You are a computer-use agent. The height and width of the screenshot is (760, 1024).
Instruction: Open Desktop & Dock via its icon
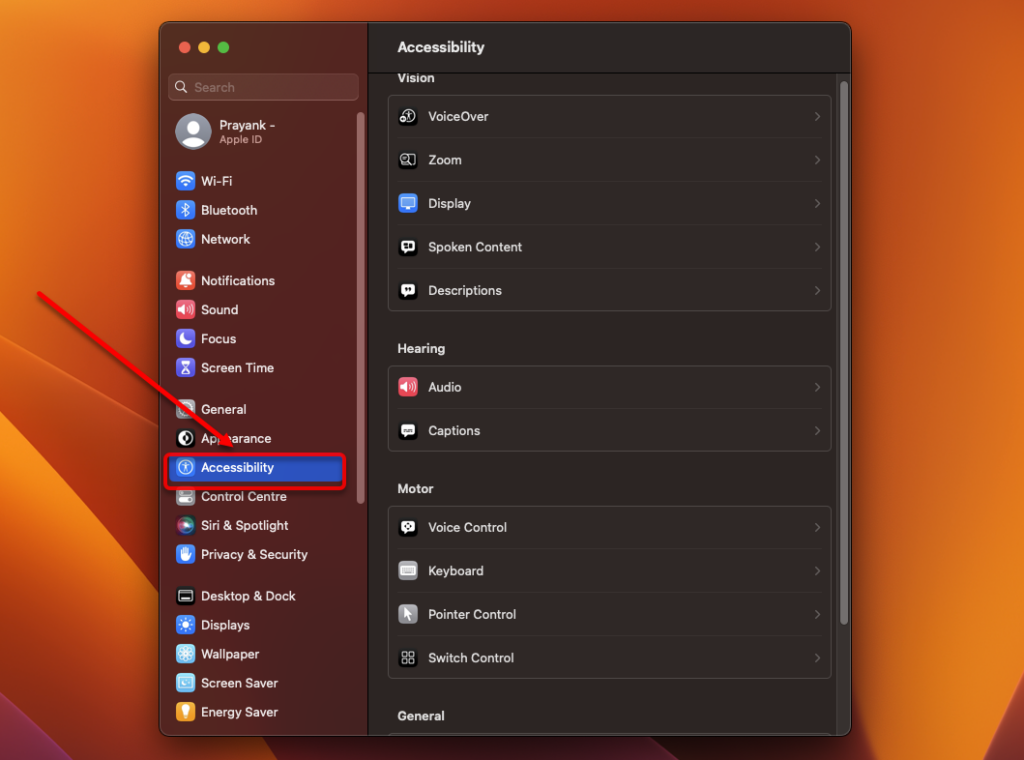coord(185,596)
